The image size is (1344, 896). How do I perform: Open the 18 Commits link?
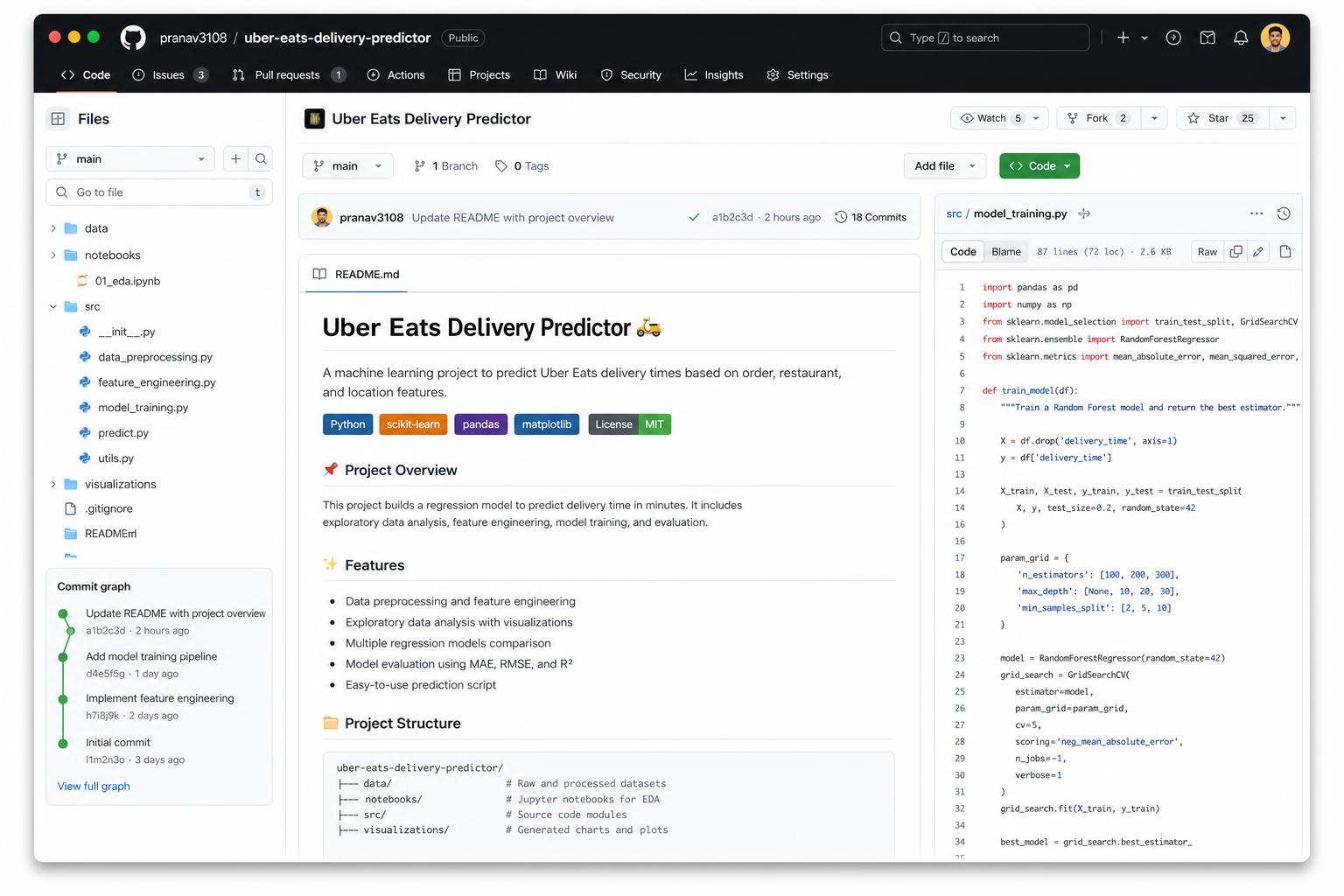point(871,217)
